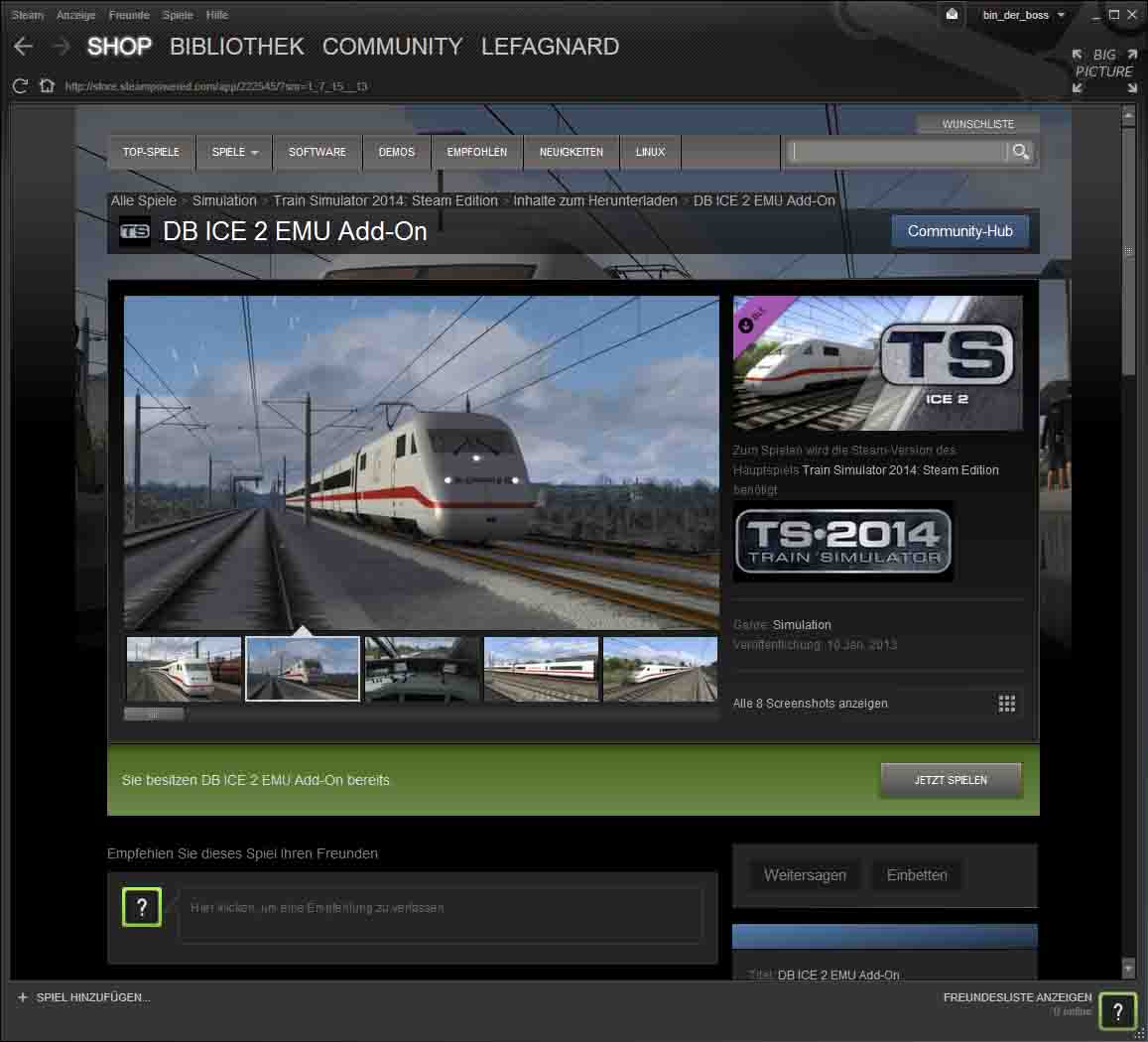
Task: Open the Spiele menu in menu bar
Action: click(x=178, y=15)
